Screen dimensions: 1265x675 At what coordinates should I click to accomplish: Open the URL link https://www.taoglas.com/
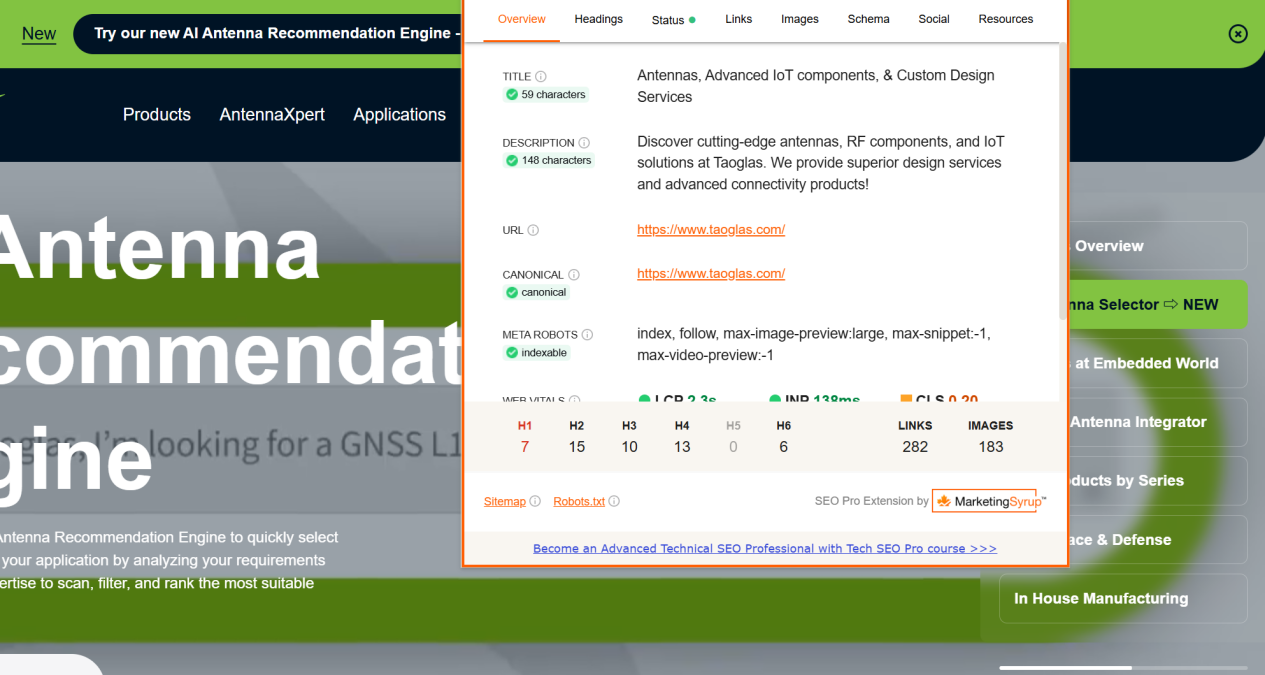[711, 229]
